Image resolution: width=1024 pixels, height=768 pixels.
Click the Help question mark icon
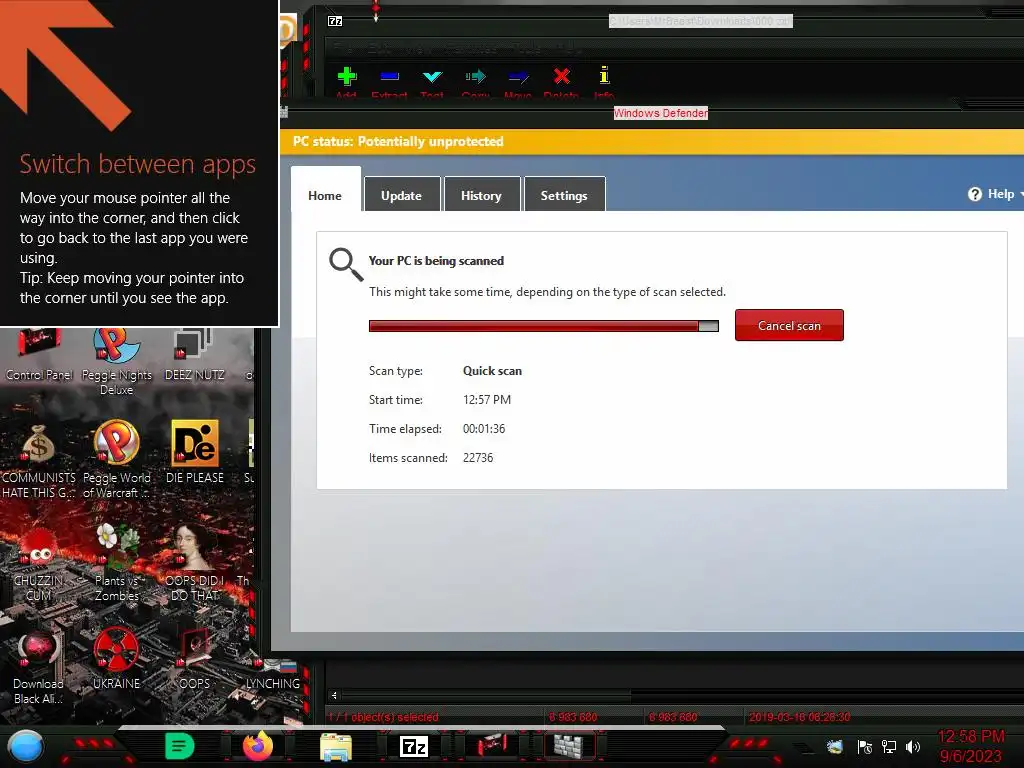975,194
